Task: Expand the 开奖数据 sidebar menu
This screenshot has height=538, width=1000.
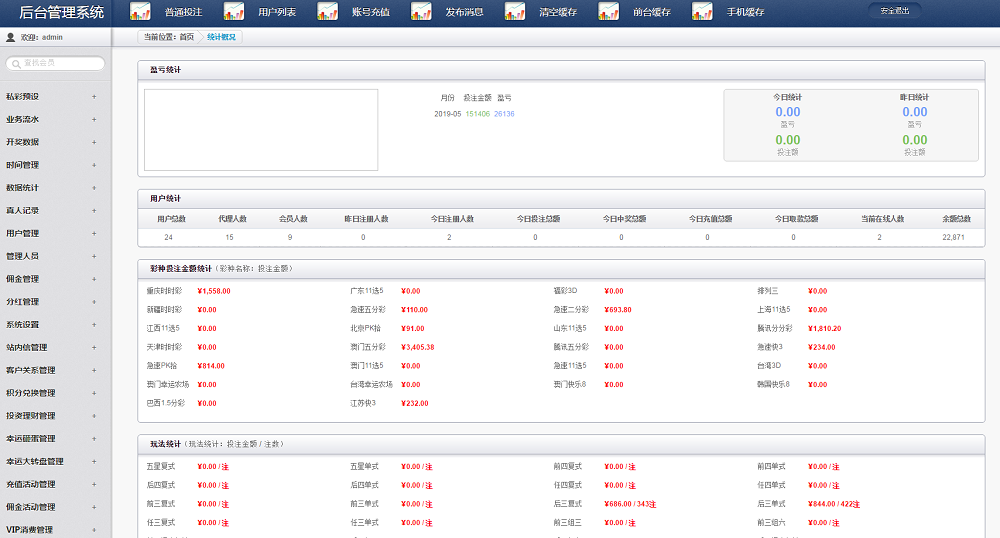Action: coord(94,142)
